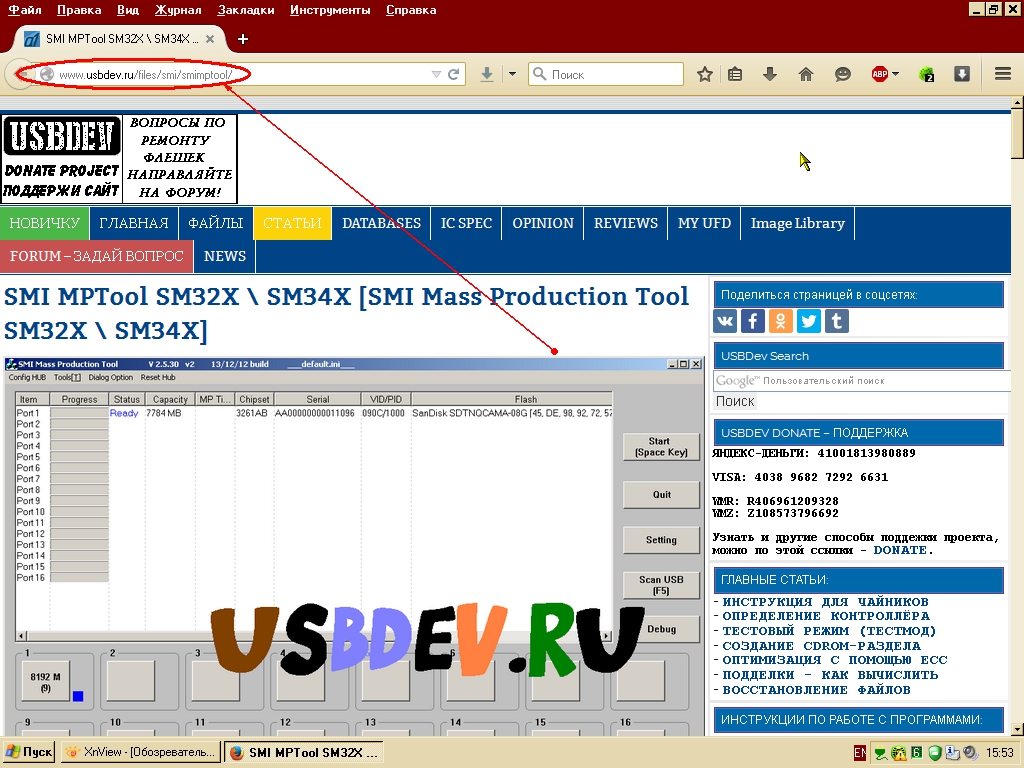Click the page title SMI MPTool SM32X link
This screenshot has width=1024, height=768.
tap(346, 313)
